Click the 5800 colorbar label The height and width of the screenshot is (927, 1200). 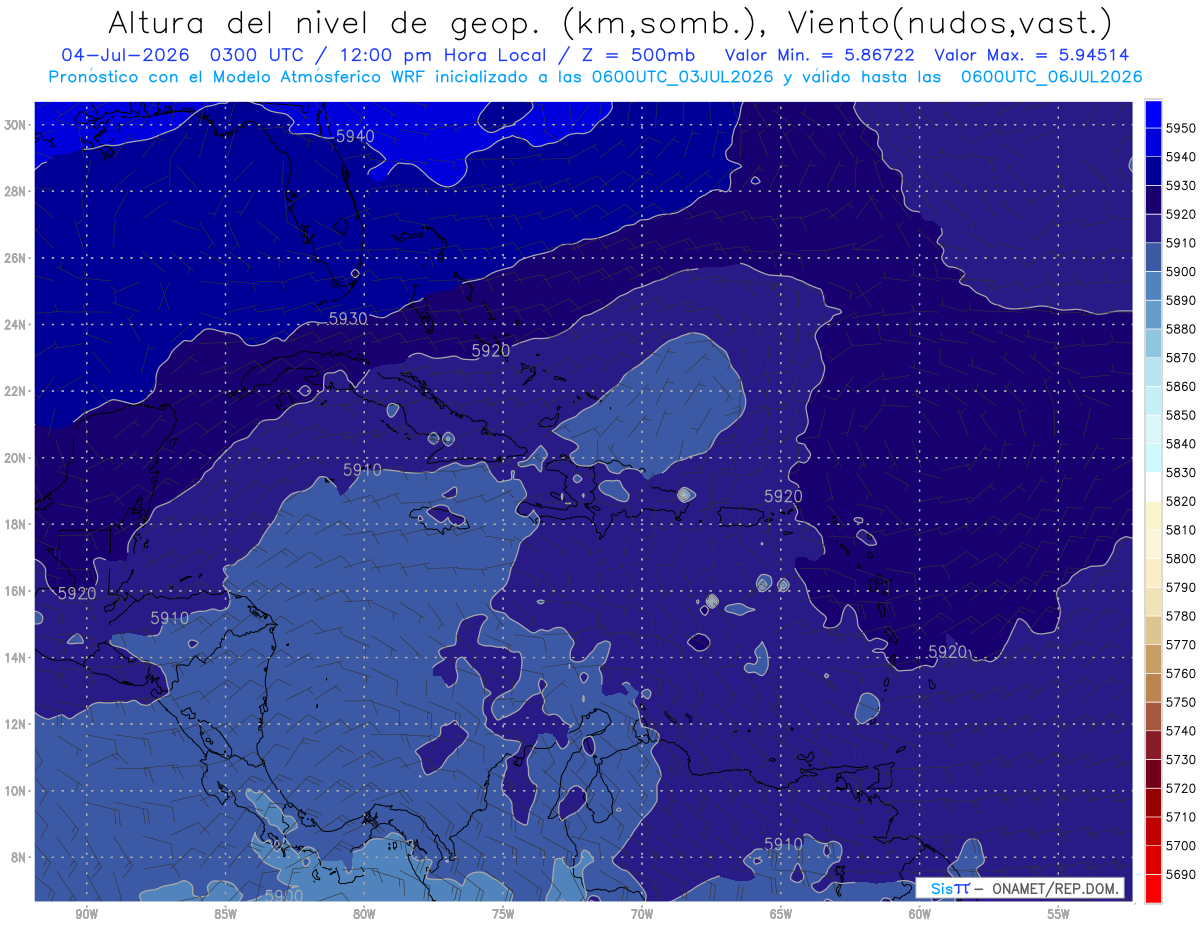[1181, 558]
